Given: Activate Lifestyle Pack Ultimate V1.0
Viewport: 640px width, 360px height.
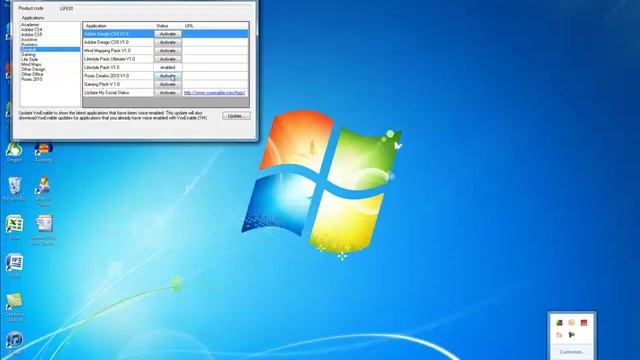Looking at the screenshot, I should (x=168, y=59).
